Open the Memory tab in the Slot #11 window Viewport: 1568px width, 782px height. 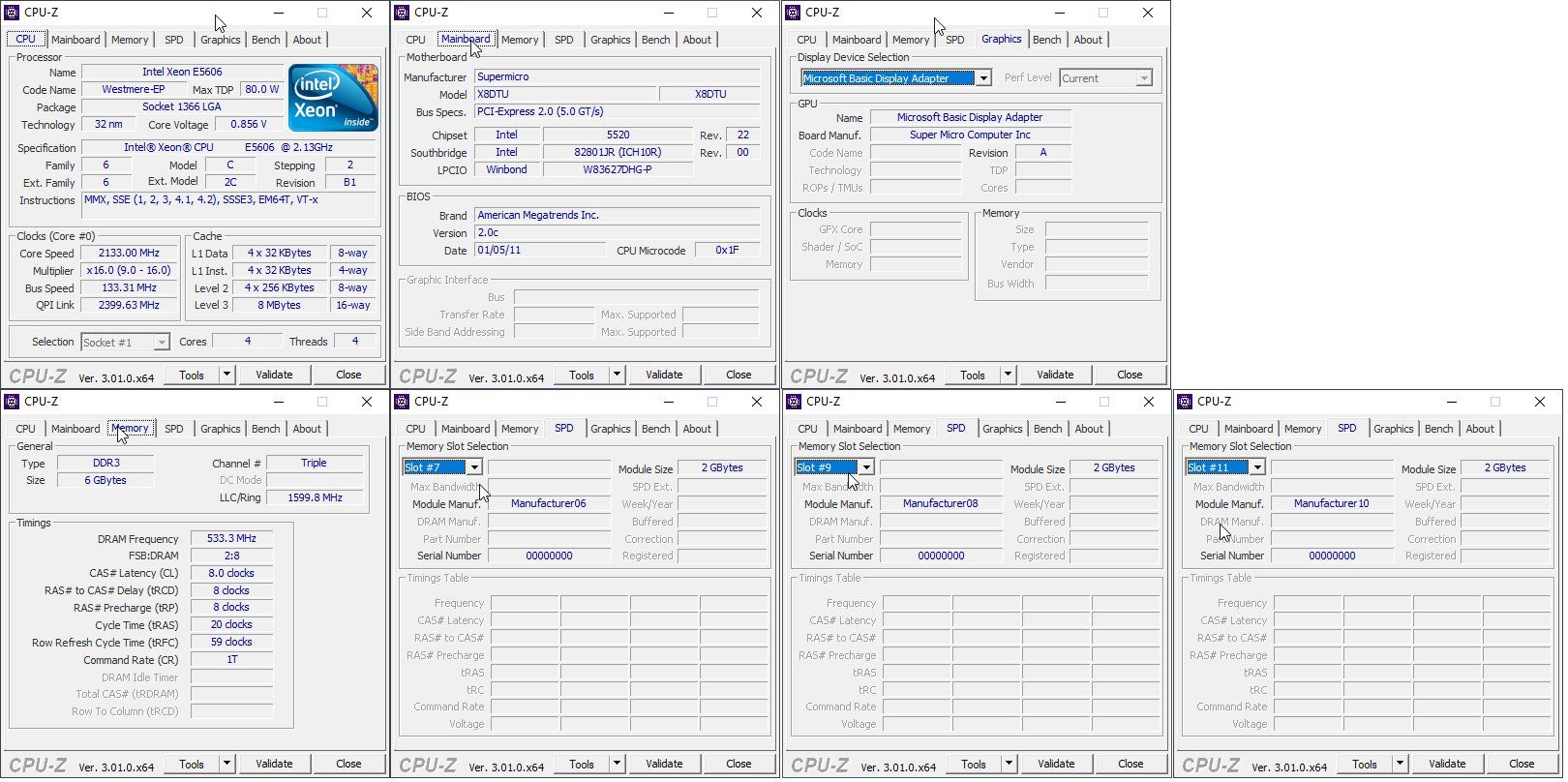(1303, 429)
